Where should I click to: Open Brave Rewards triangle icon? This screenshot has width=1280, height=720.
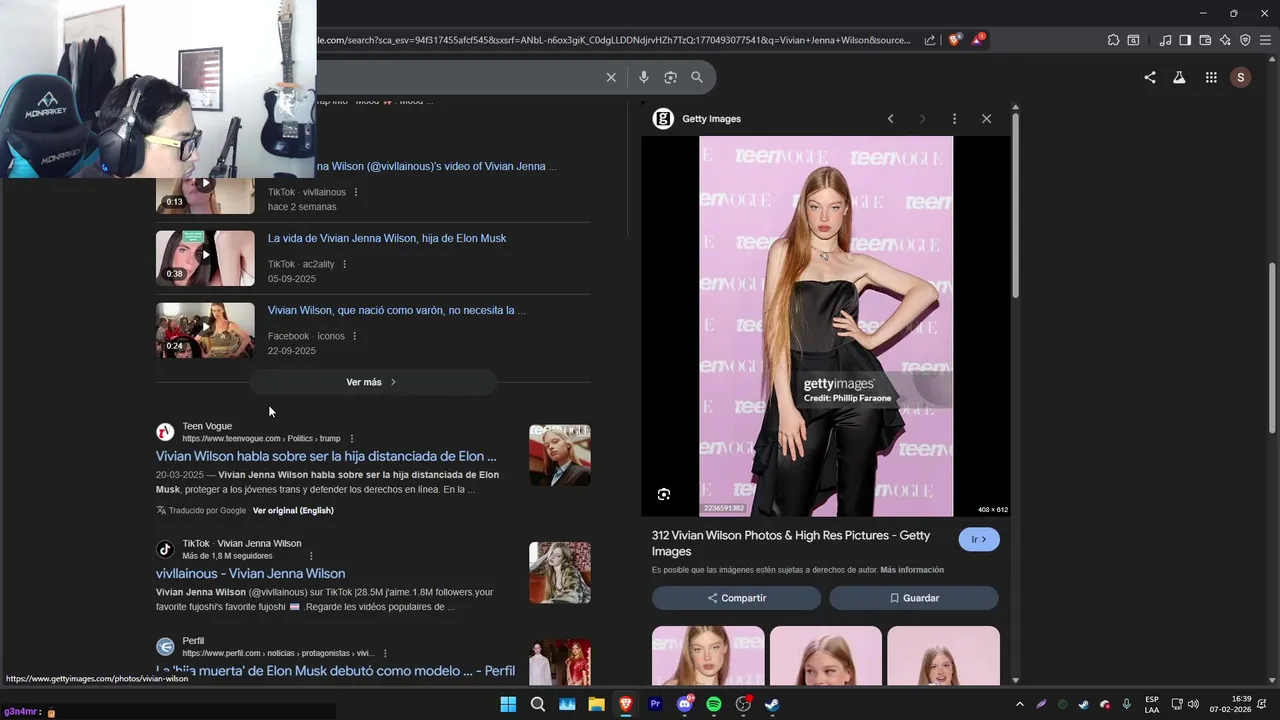(x=978, y=40)
